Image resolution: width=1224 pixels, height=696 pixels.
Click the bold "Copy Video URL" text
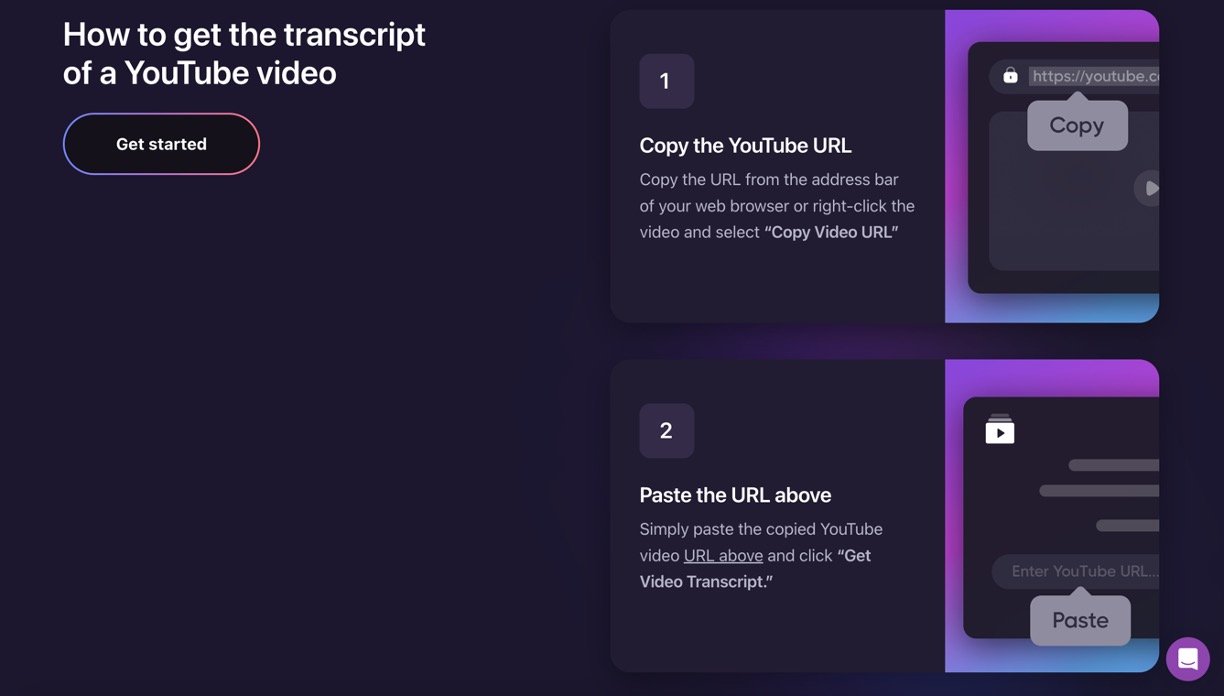831,232
